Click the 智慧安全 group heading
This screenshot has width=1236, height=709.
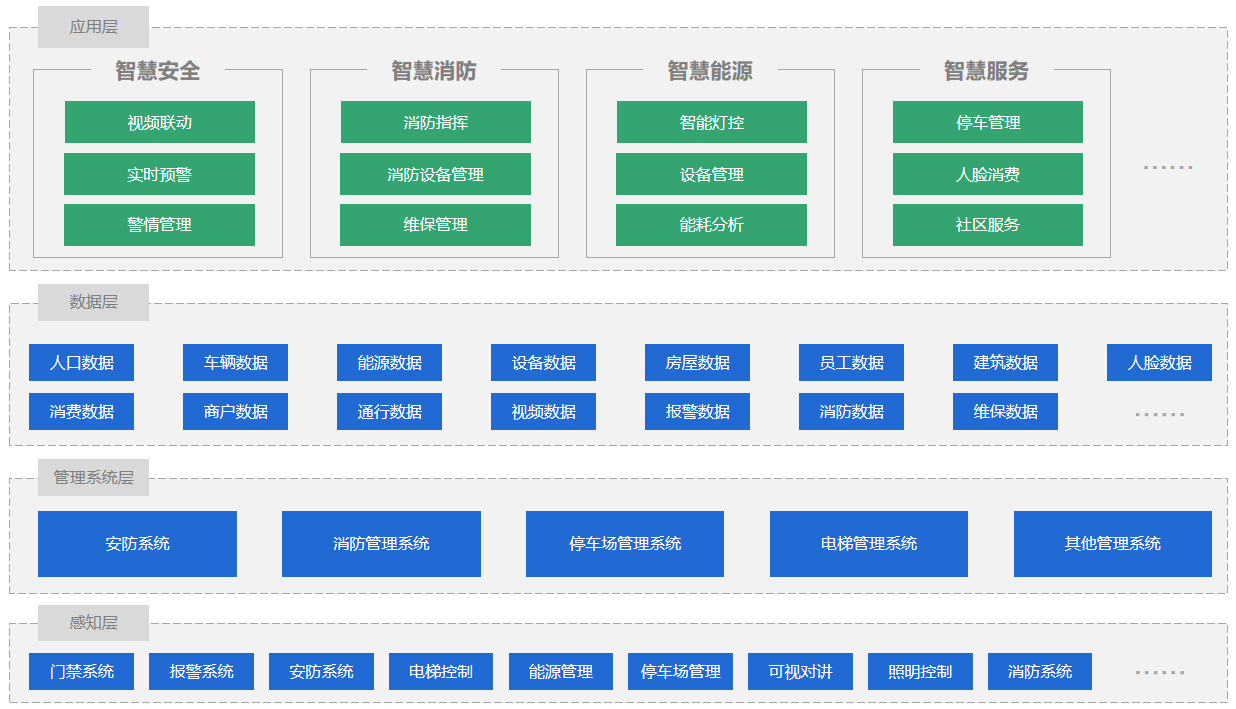[158, 71]
